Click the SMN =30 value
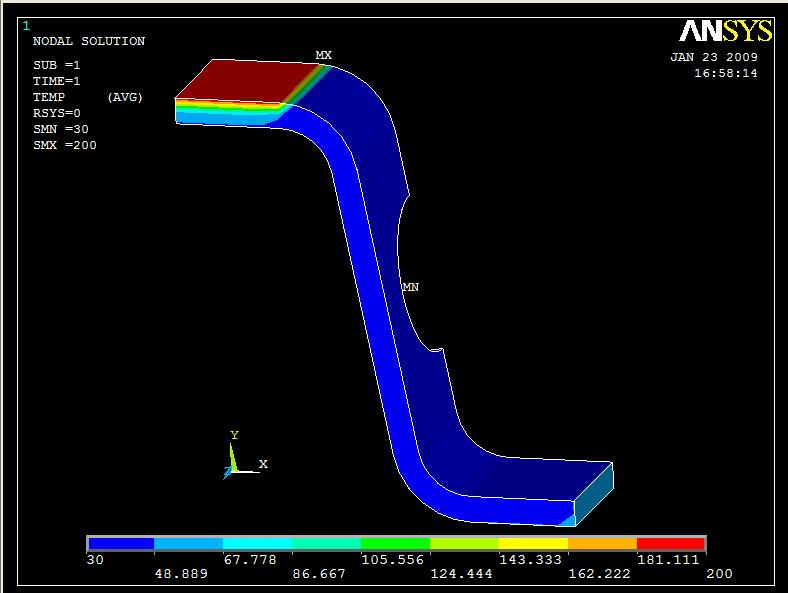Viewport: 788px width, 593px height. point(61,129)
